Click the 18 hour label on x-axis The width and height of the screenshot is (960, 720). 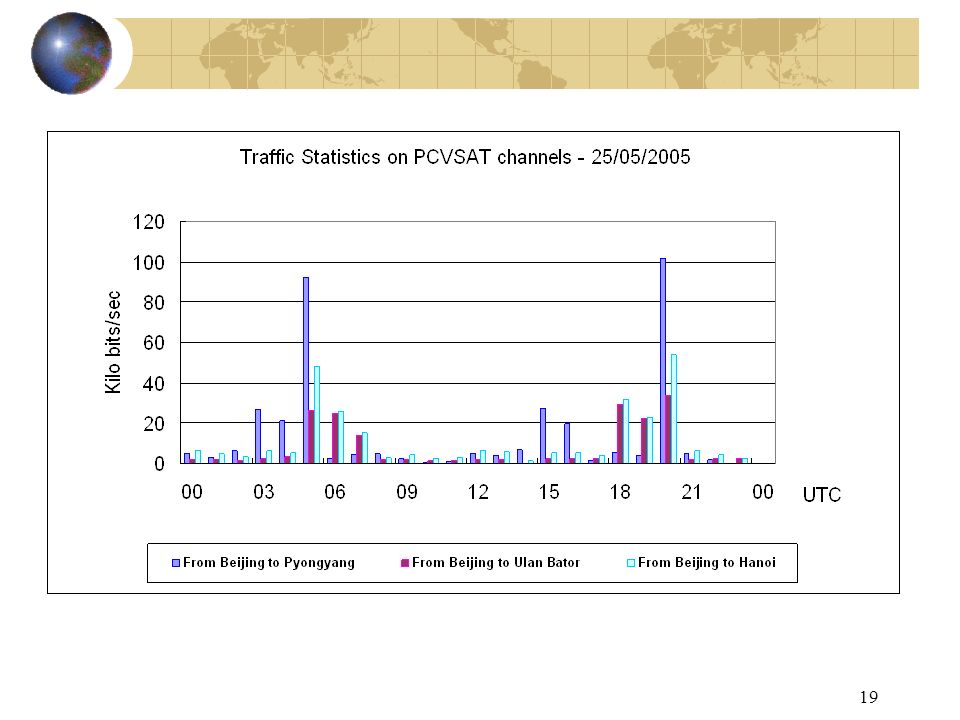point(620,492)
